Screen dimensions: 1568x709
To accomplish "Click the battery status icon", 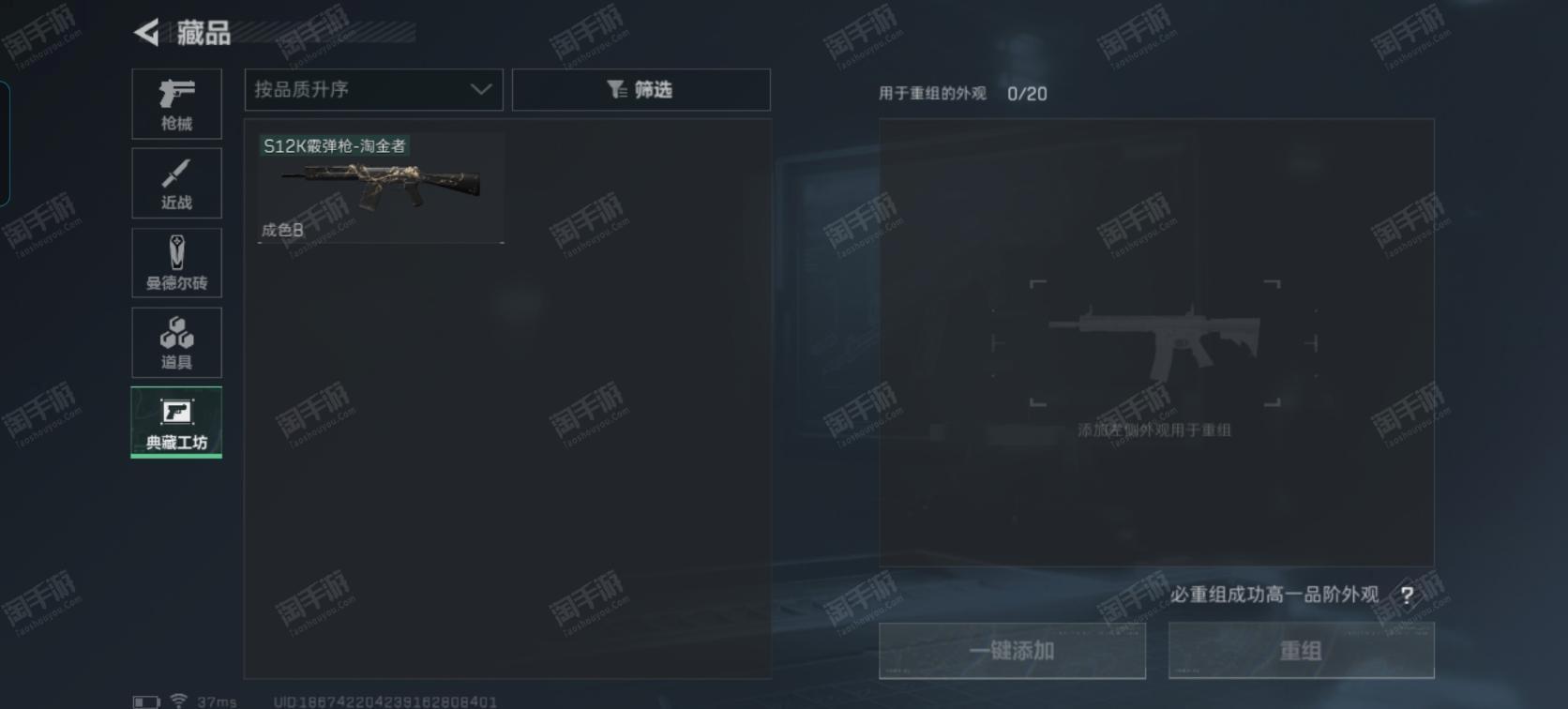I will pos(146,701).
